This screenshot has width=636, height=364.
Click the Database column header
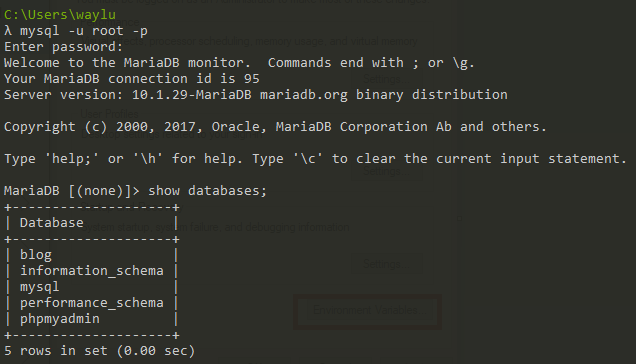coord(52,223)
